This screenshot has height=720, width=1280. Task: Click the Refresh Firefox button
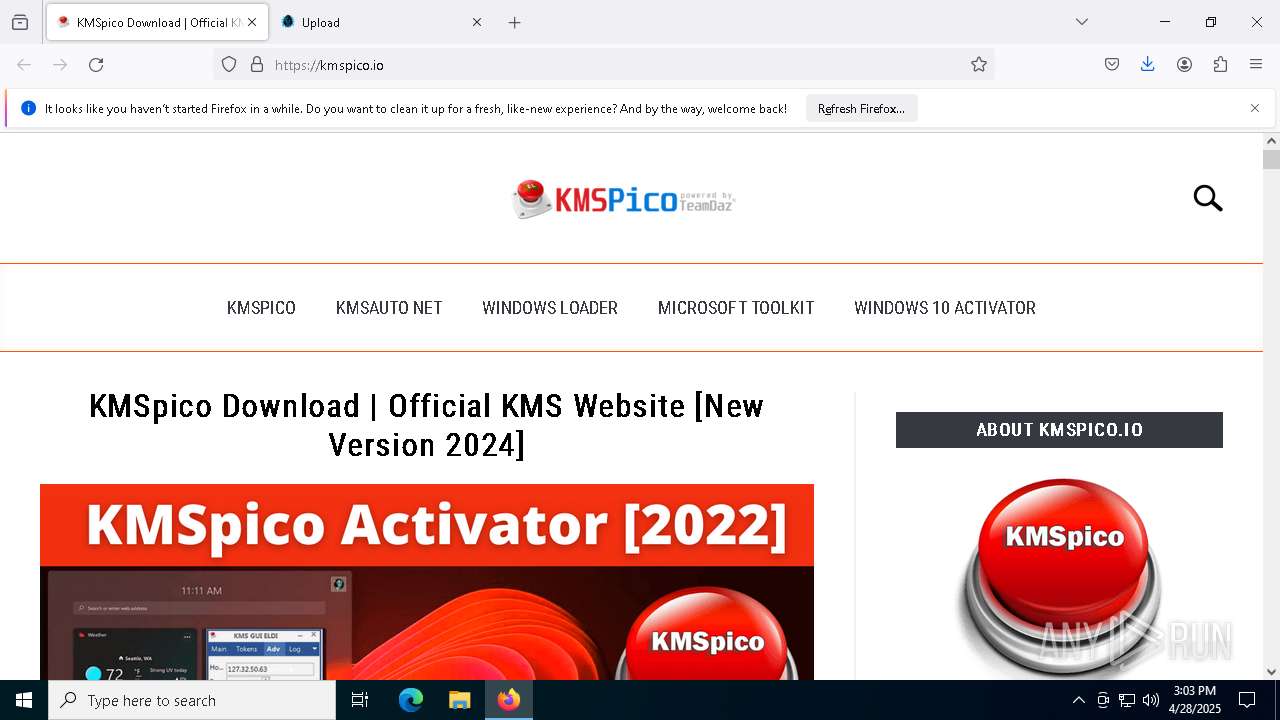click(x=861, y=108)
